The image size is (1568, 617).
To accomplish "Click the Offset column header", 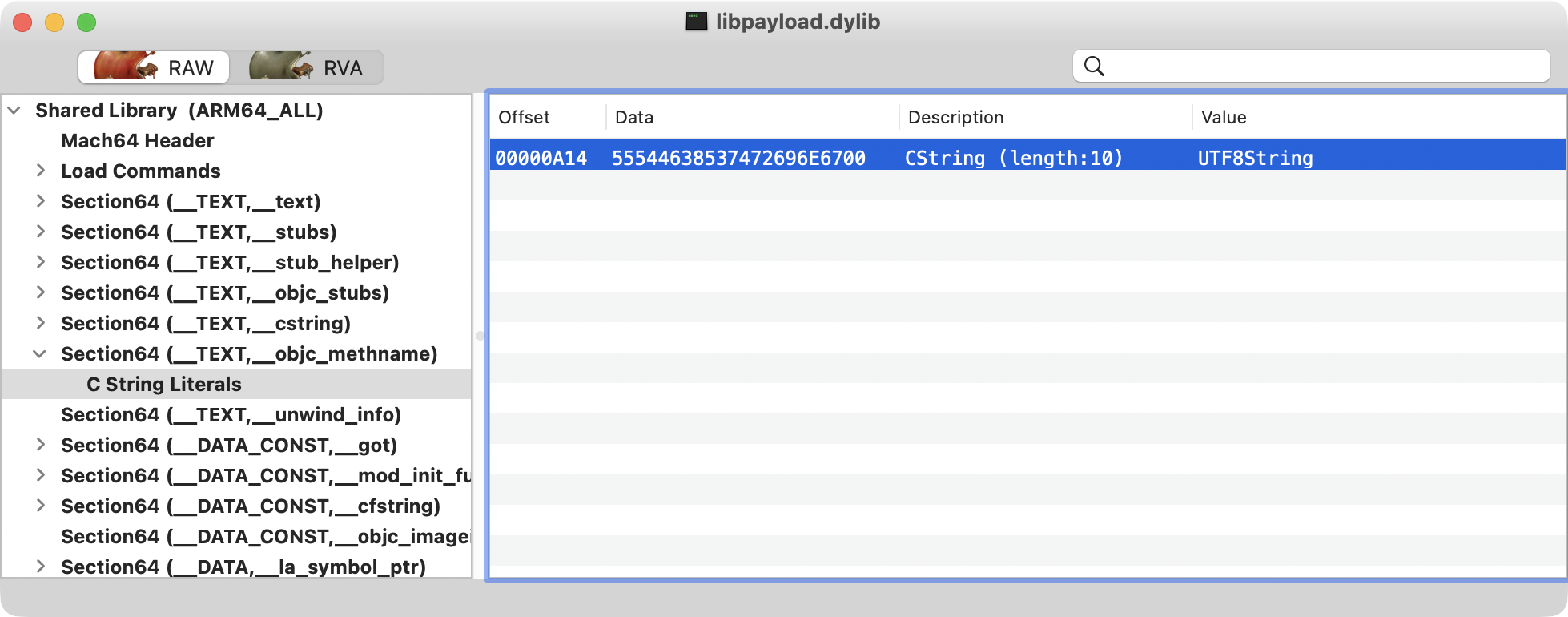I will click(x=524, y=118).
